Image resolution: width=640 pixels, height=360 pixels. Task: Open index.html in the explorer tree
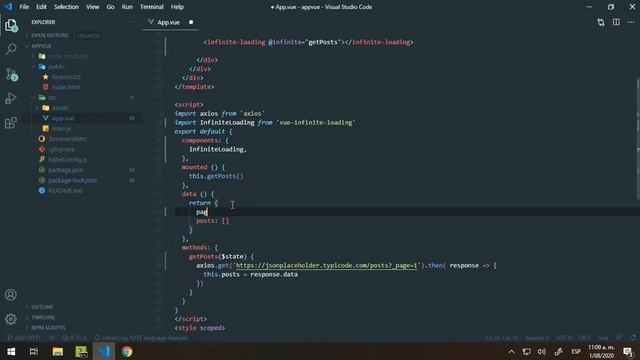(66, 87)
